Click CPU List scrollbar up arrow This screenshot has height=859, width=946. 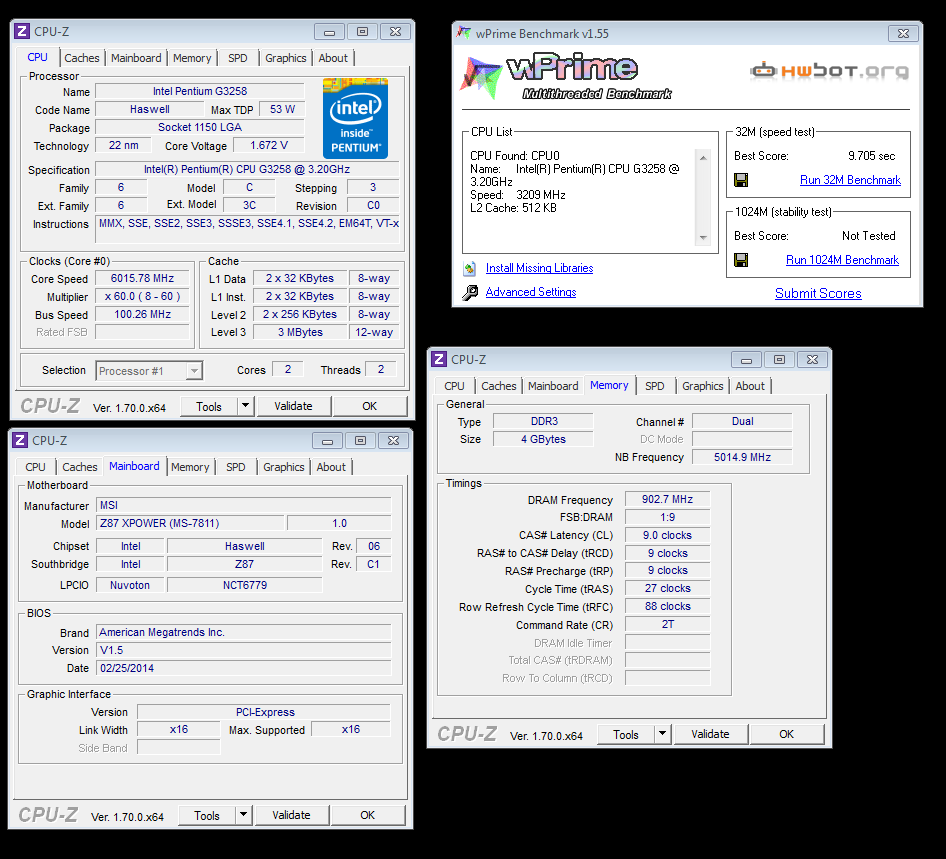[x=703, y=157]
